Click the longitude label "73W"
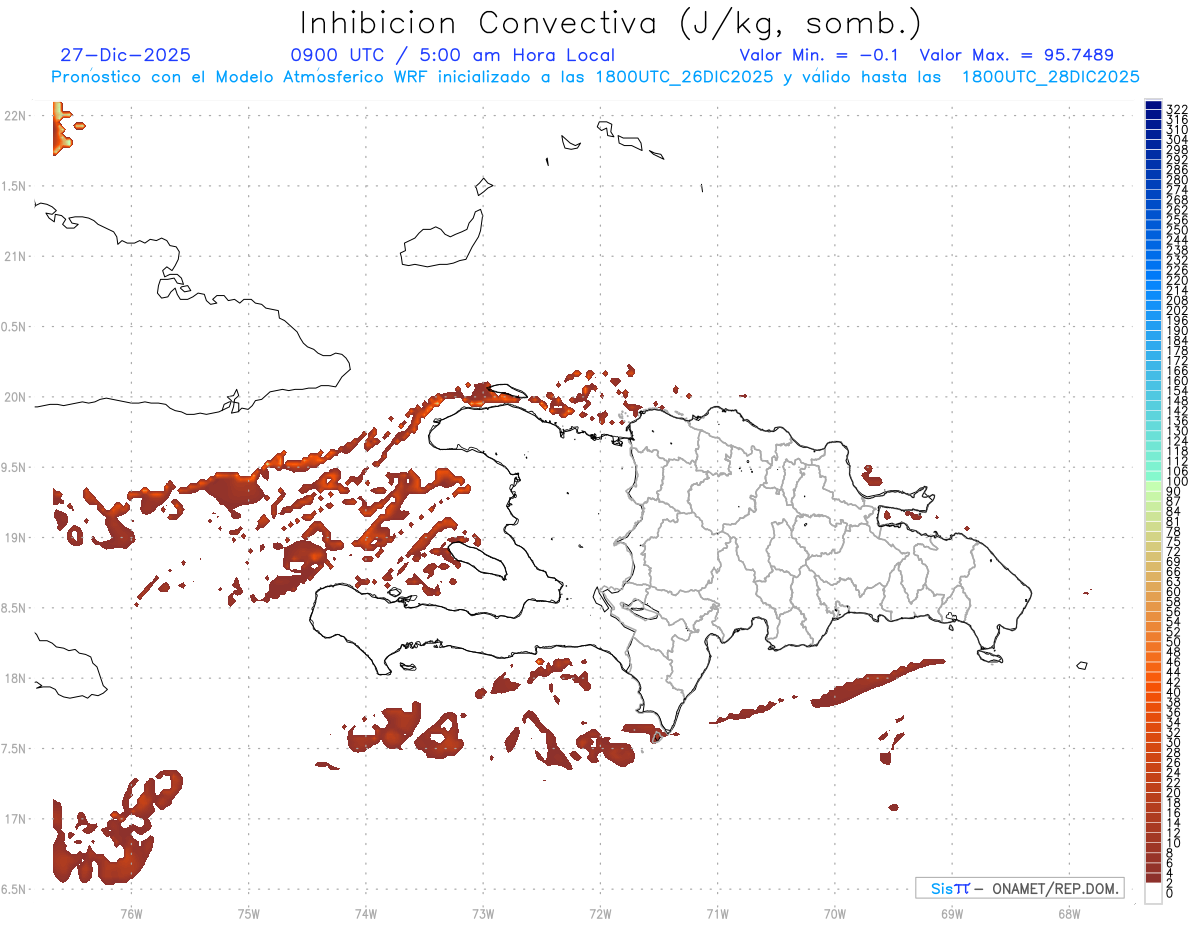Viewport: 1200px width, 927px height. click(x=483, y=913)
